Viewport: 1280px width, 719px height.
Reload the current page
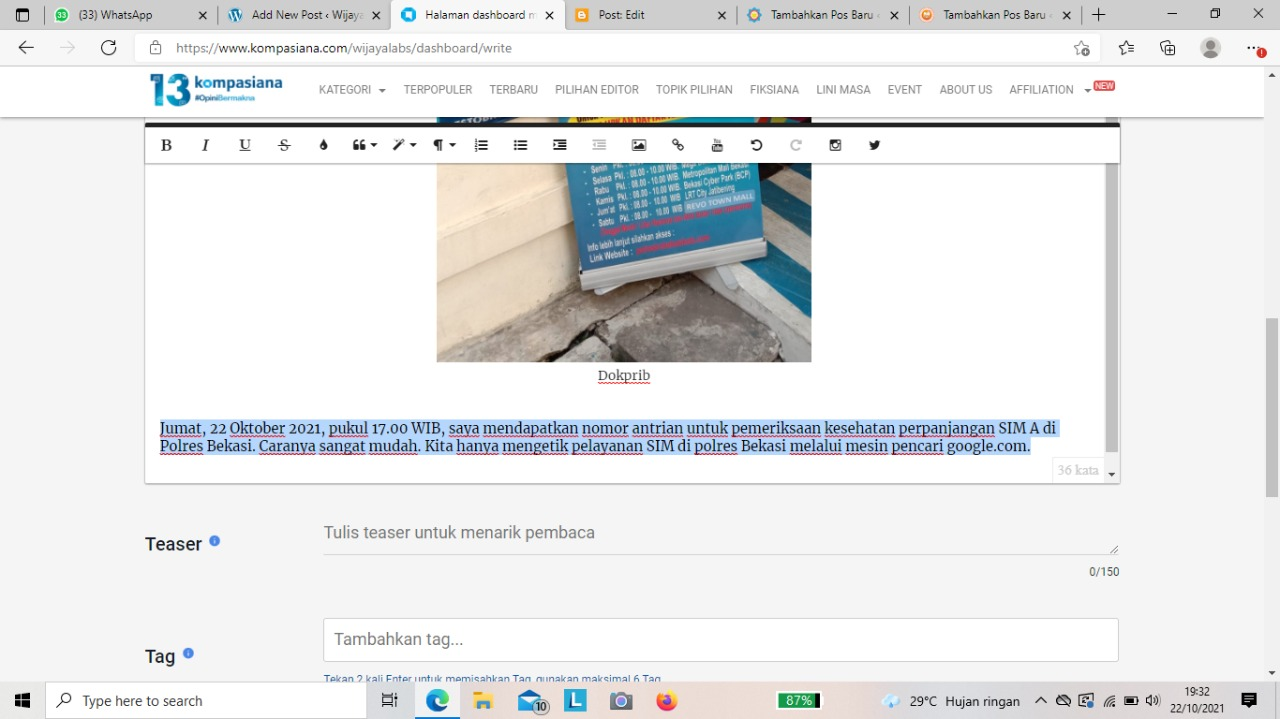[109, 48]
